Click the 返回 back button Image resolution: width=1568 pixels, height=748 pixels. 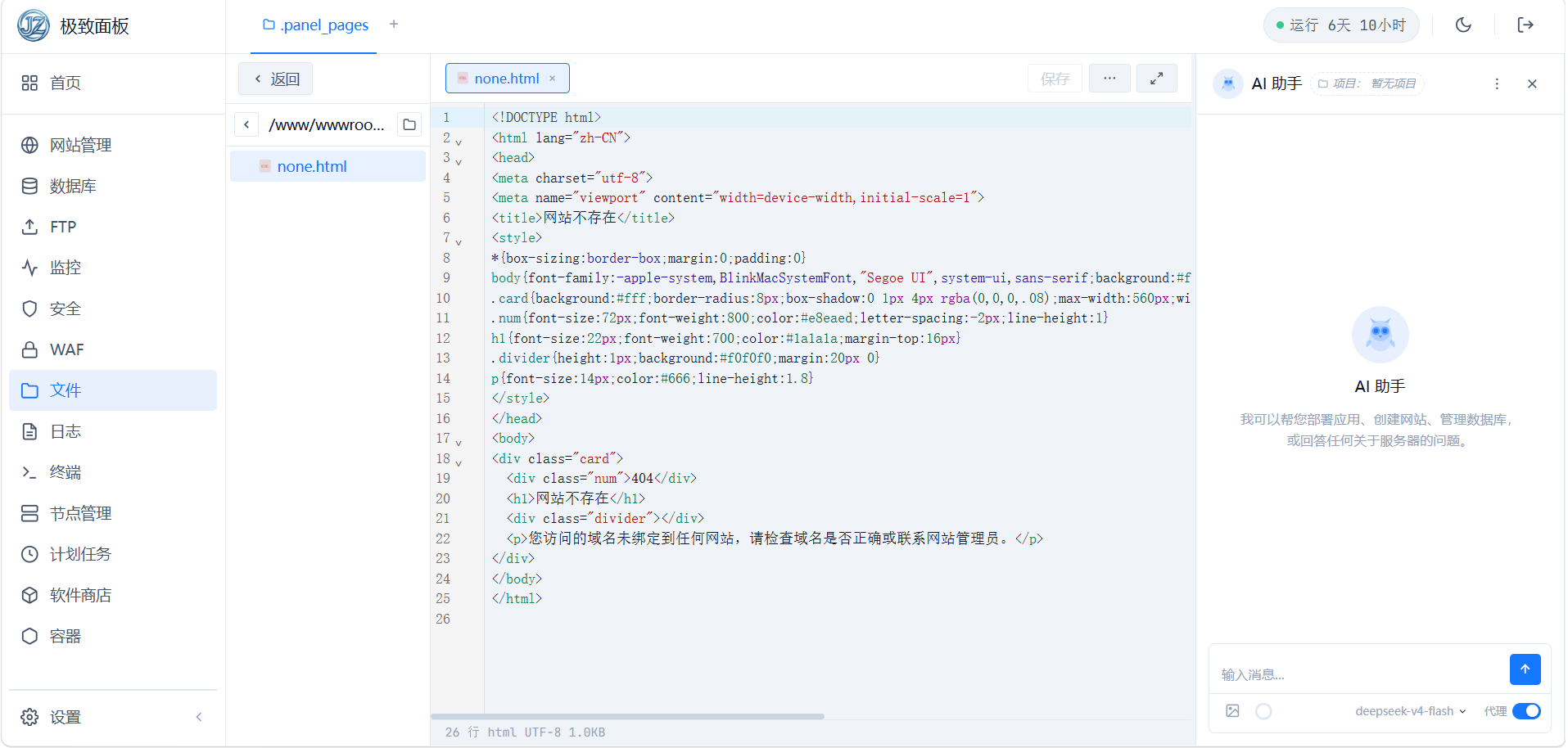276,79
